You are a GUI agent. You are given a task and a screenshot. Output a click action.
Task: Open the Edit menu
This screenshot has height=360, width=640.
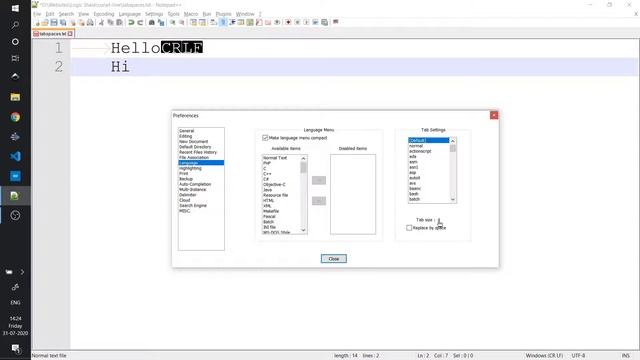[50, 14]
